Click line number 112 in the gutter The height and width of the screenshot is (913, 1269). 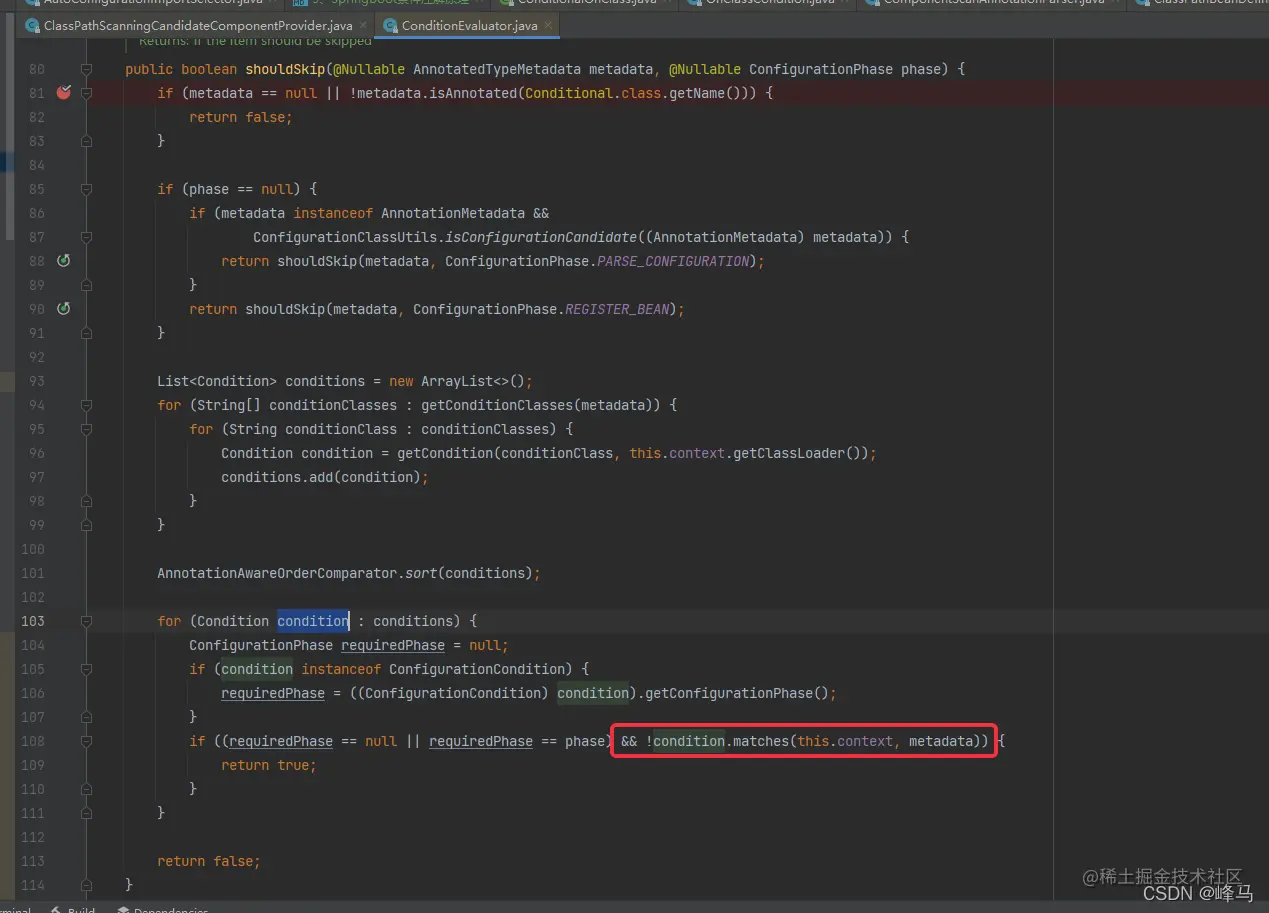click(32, 837)
